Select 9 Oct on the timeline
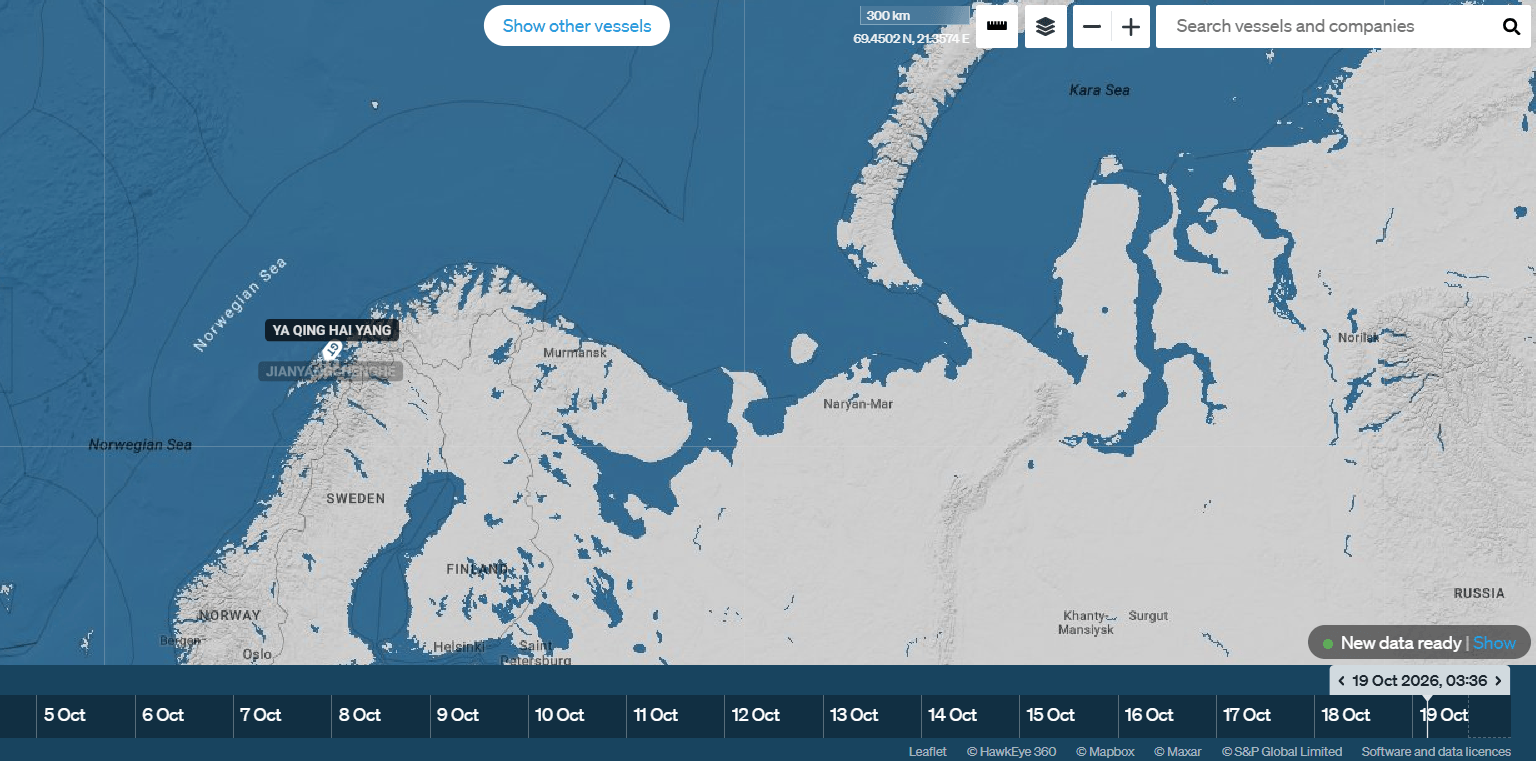This screenshot has width=1536, height=761. pos(457,715)
